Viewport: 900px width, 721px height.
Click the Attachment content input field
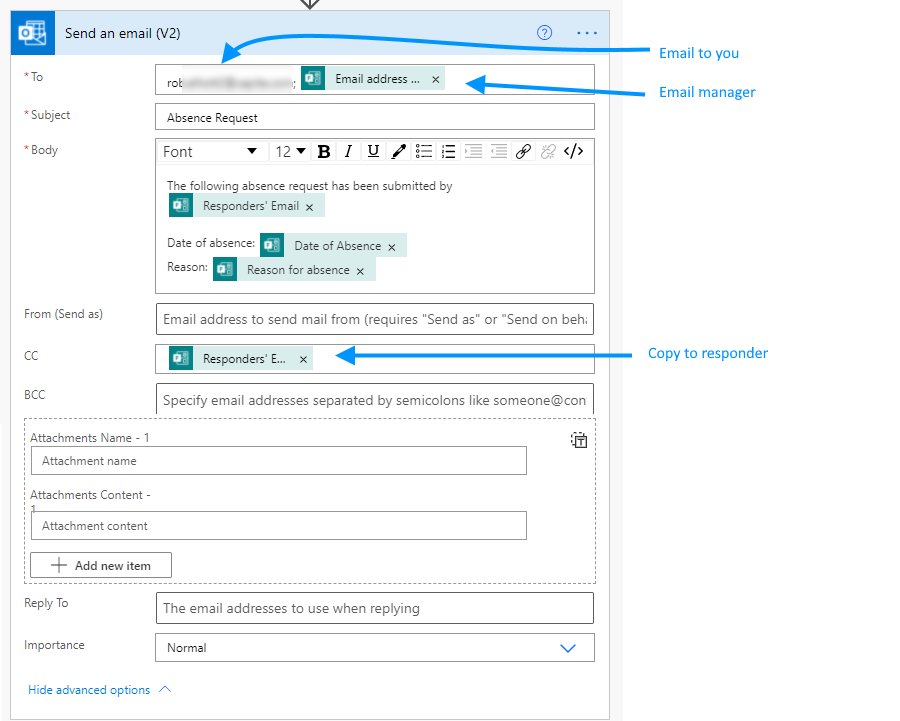pos(279,526)
